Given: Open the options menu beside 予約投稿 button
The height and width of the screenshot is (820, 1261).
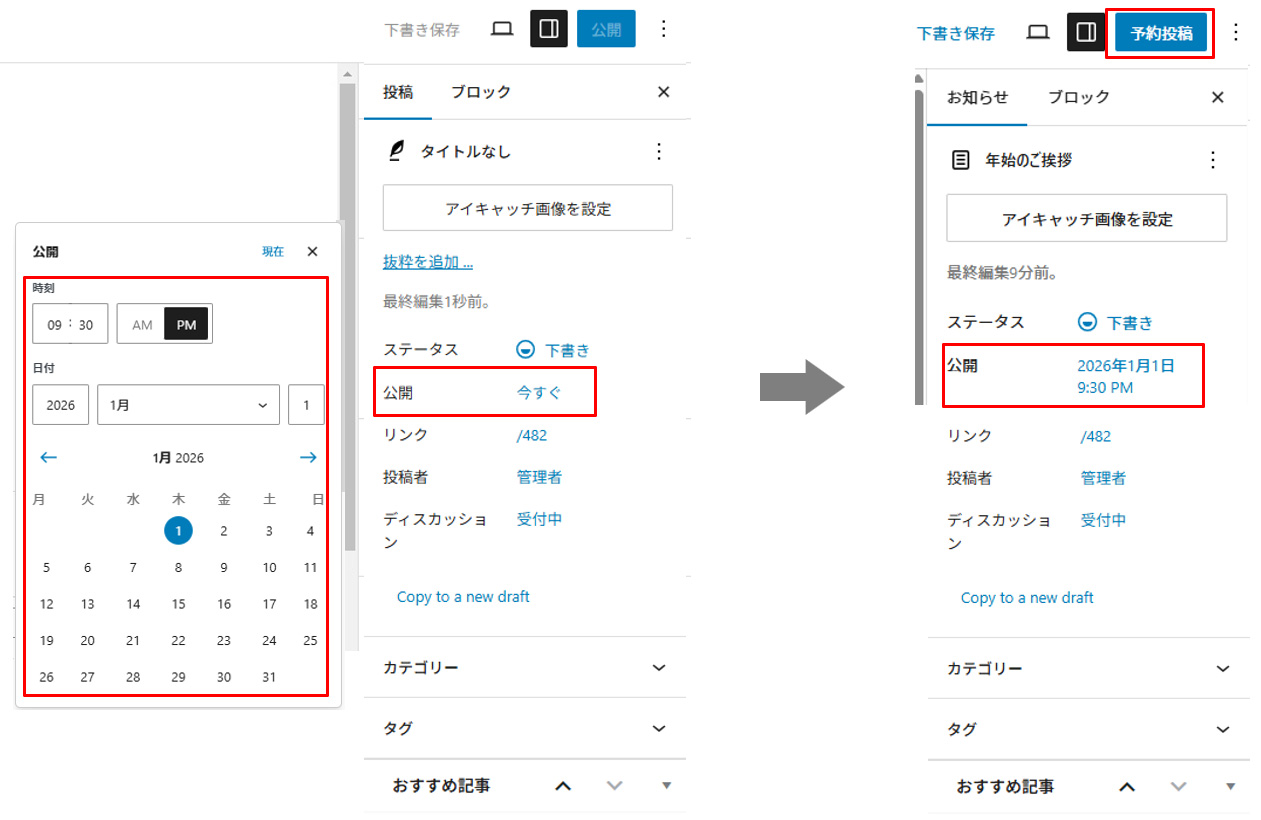Looking at the screenshot, I should coord(1235,33).
